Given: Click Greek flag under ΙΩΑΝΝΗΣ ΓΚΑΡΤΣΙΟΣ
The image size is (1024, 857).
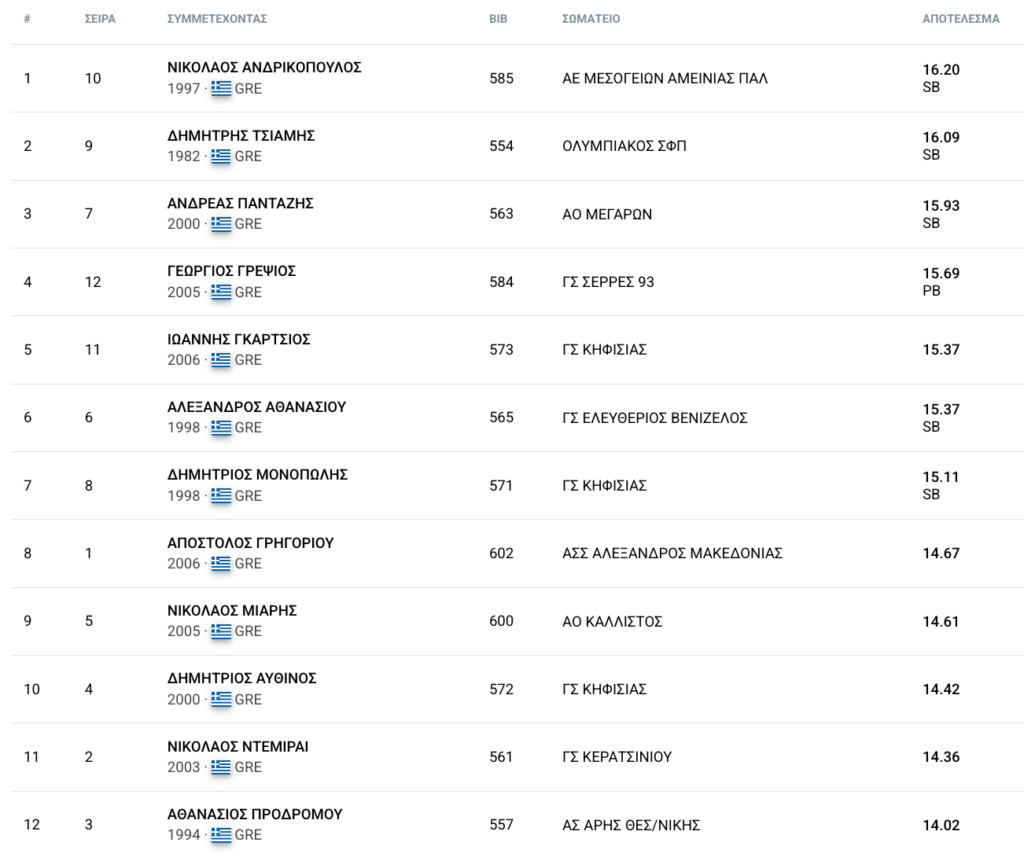Looking at the screenshot, I should [221, 360].
